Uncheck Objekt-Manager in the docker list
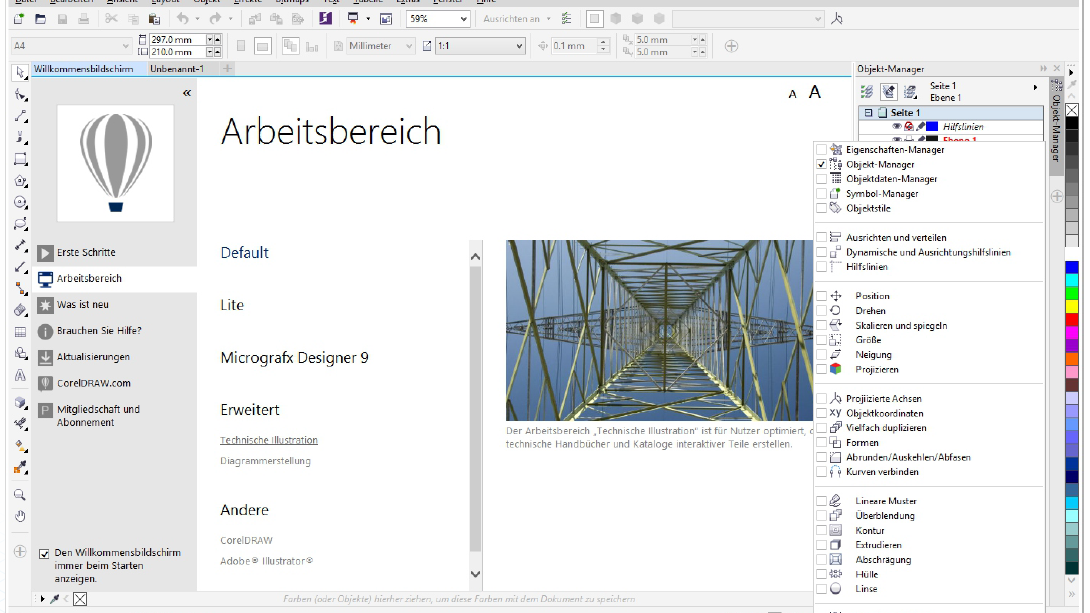This screenshot has height=613, width=1090. tap(821, 164)
